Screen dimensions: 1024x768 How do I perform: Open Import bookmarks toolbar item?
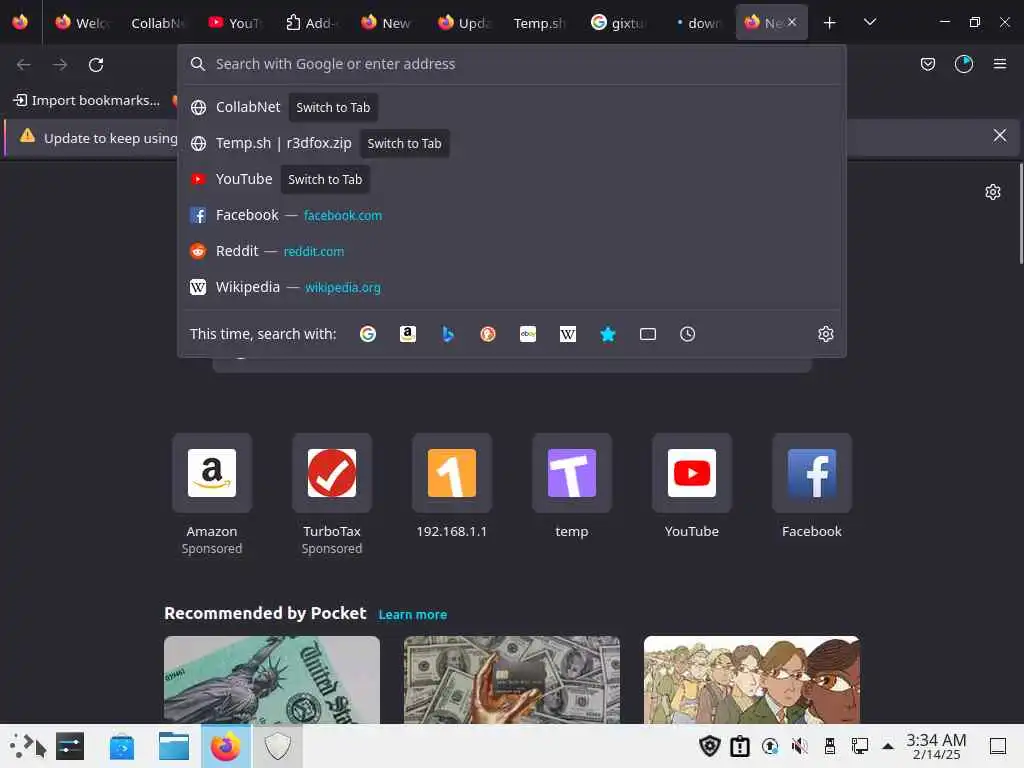click(x=86, y=101)
